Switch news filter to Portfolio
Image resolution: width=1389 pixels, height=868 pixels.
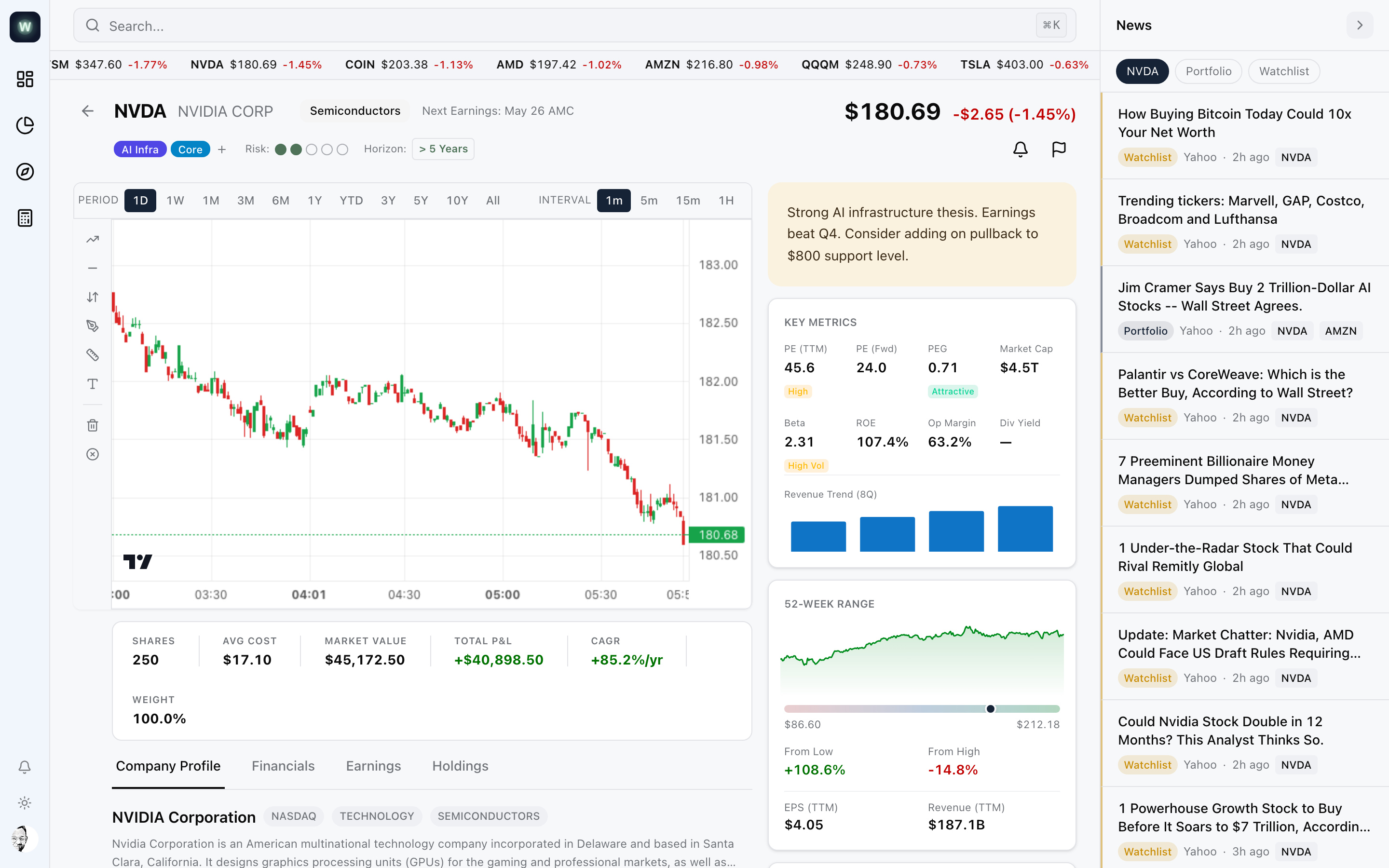coord(1209,71)
